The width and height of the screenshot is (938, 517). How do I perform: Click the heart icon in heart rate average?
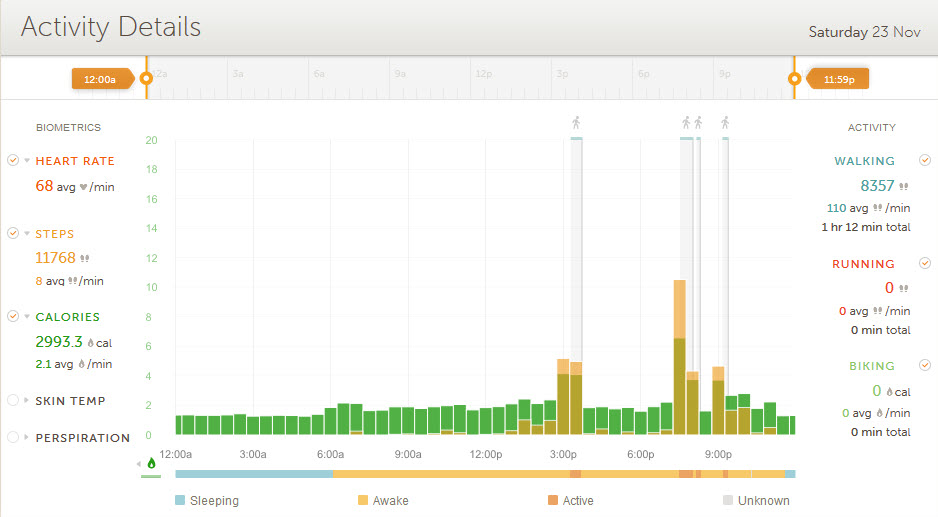click(83, 186)
